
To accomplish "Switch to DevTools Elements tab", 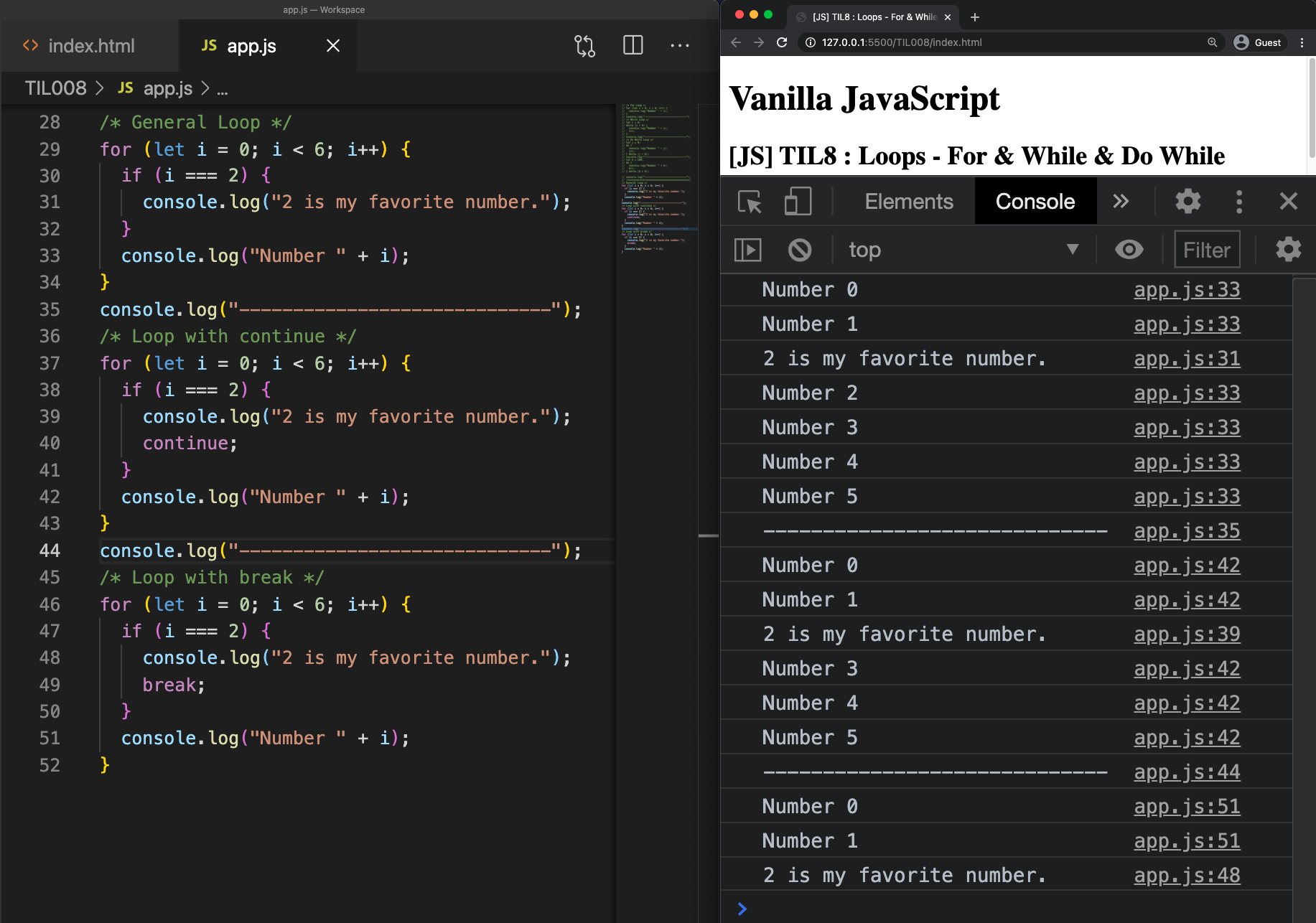I will tap(909, 202).
